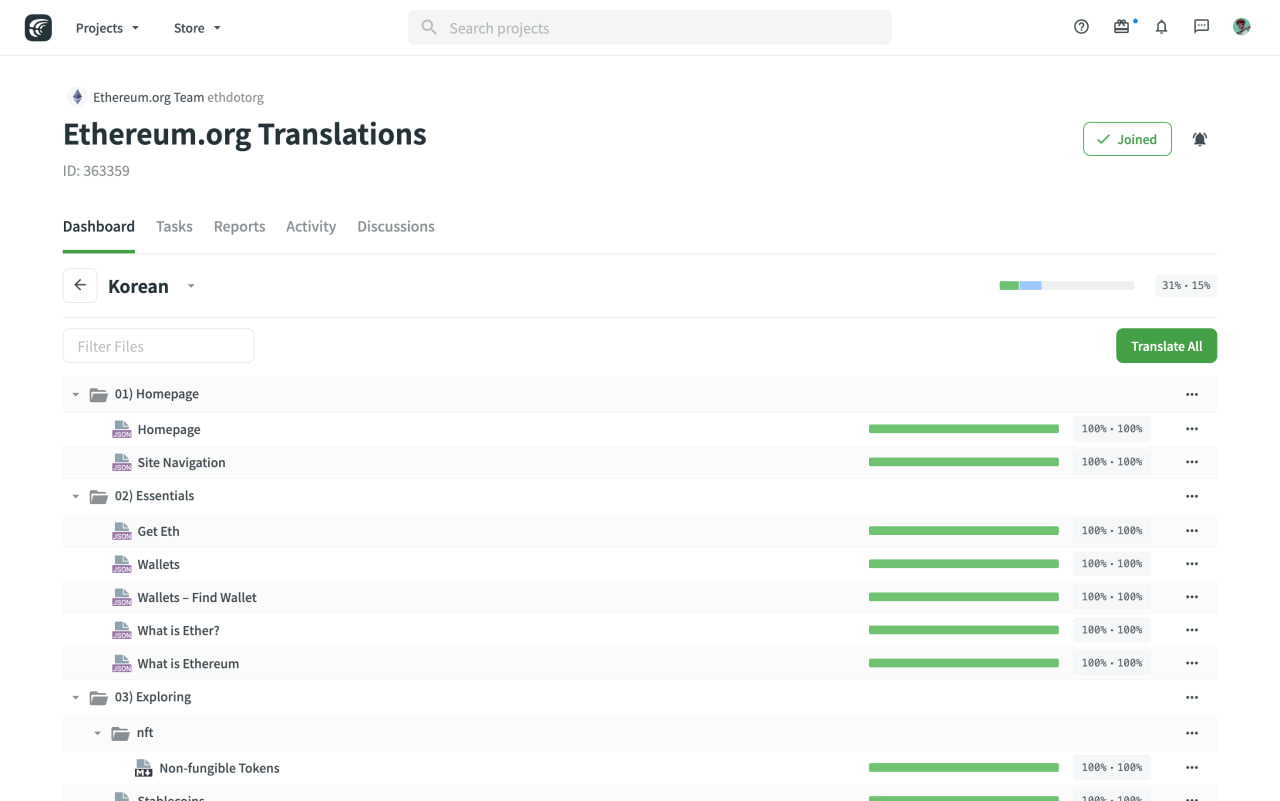Screen dimensions: 1280x801
Task: Open the Projects dropdown menu
Action: [x=107, y=28]
